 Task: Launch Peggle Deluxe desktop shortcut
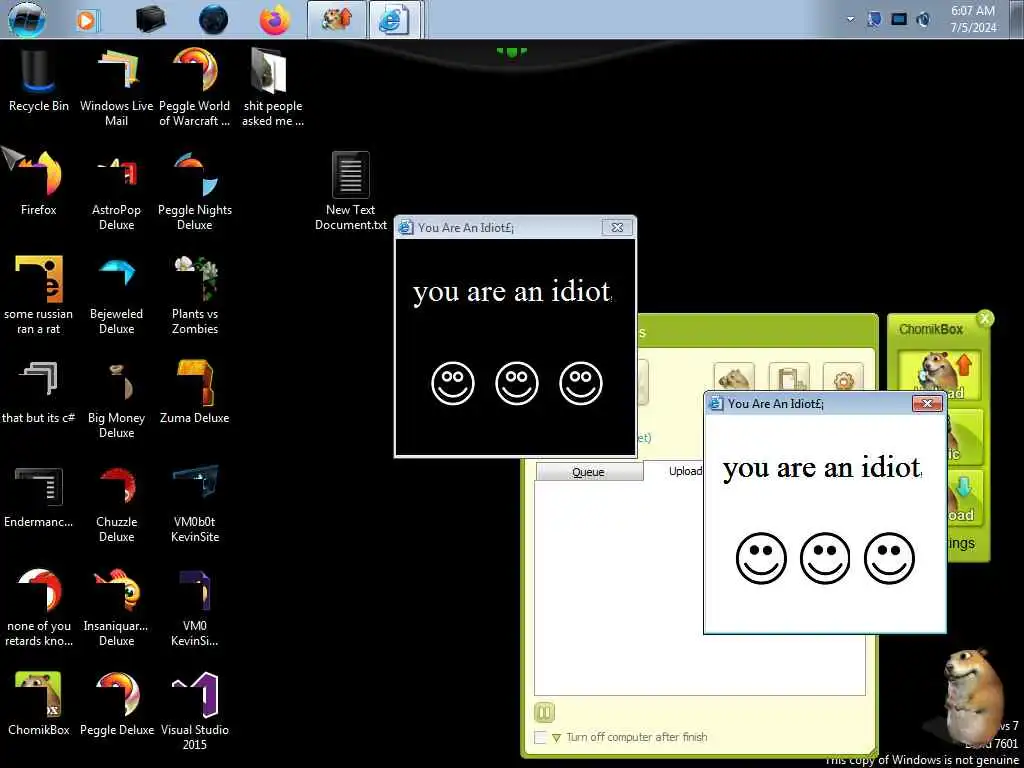[x=116, y=704]
